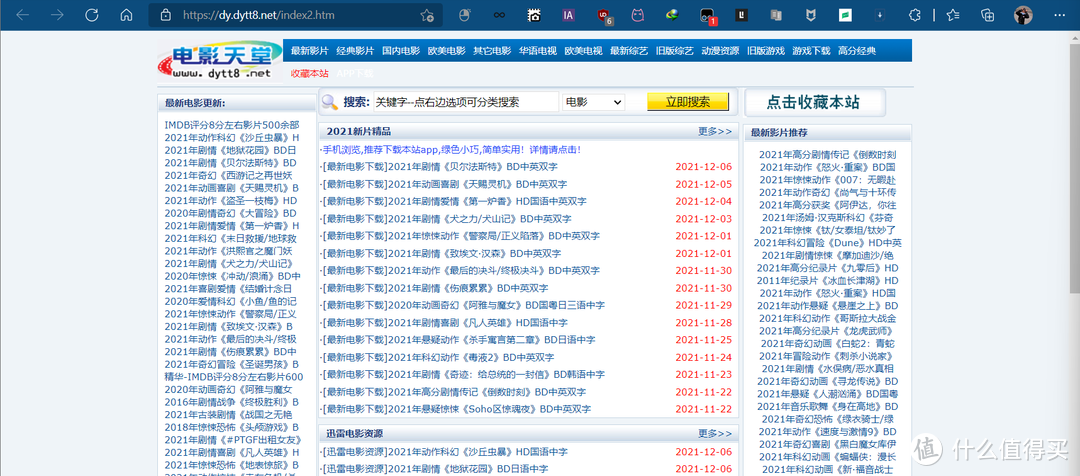
Task: Click 更多>> in the 迅雷电影资源 header
Action: [x=714, y=434]
